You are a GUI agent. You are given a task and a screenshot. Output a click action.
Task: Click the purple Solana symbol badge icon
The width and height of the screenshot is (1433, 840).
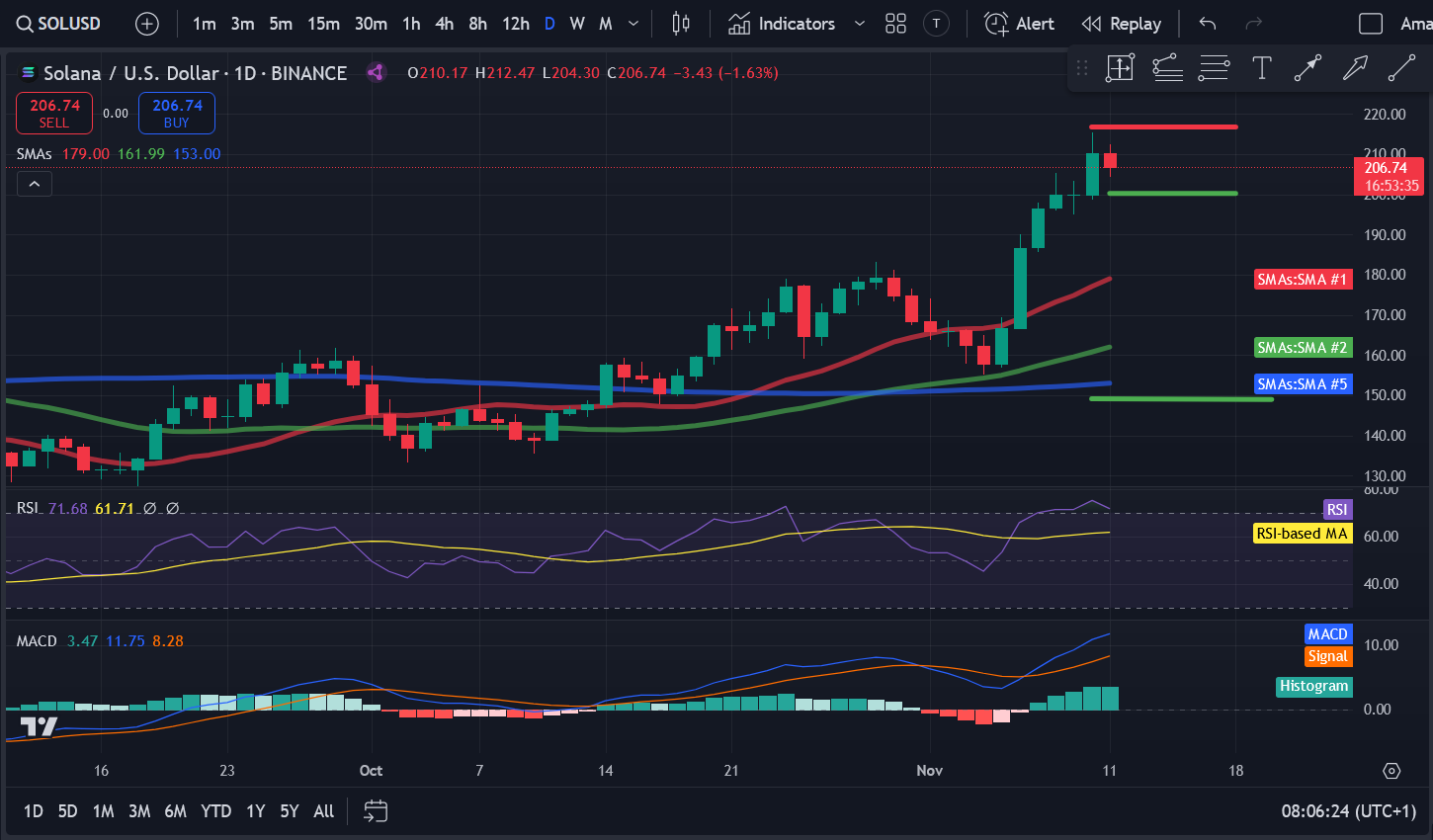click(376, 72)
